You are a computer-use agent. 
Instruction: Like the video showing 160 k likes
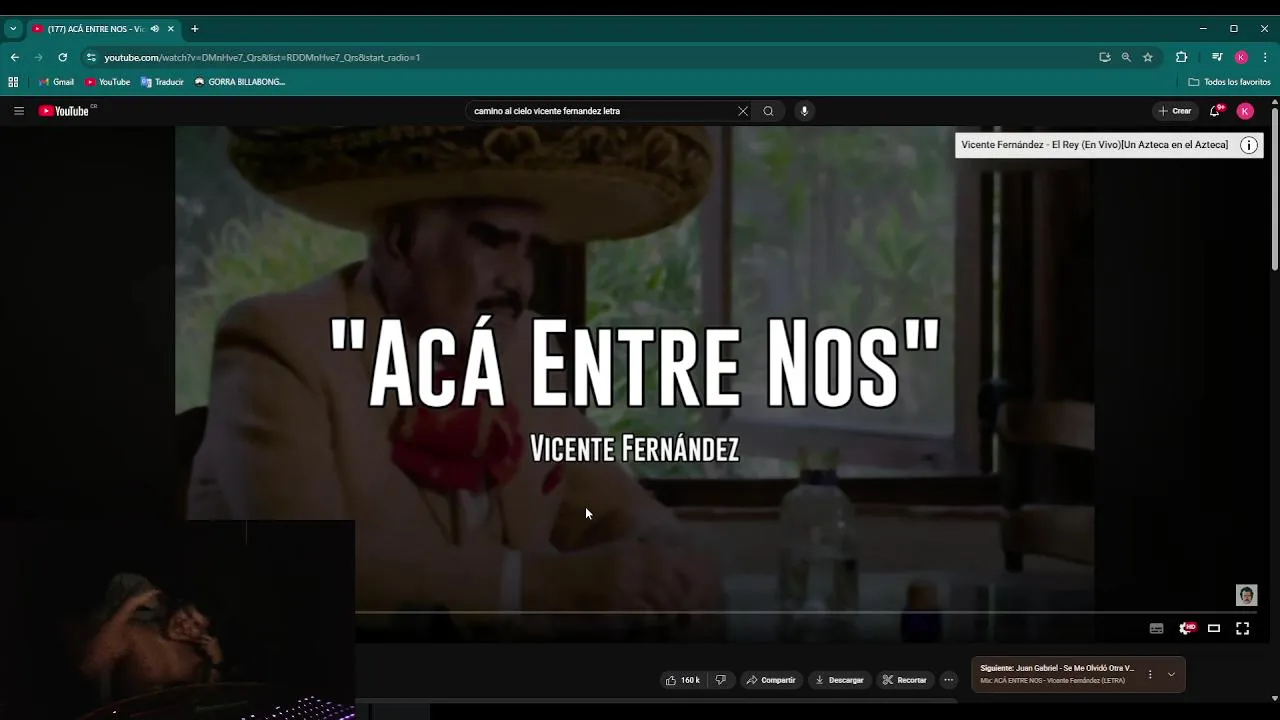[x=683, y=680]
